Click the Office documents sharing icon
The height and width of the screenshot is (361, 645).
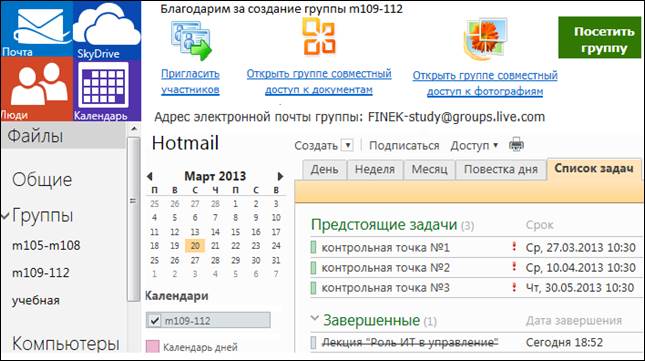[x=319, y=36]
